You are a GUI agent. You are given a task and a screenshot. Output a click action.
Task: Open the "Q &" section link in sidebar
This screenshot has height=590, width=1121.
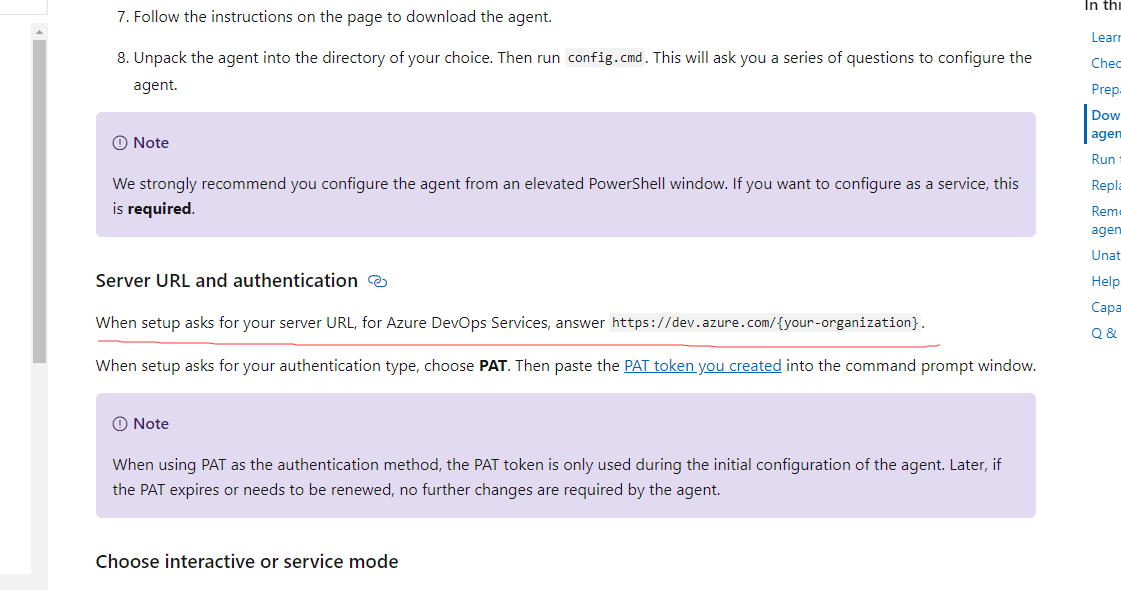tap(1104, 333)
